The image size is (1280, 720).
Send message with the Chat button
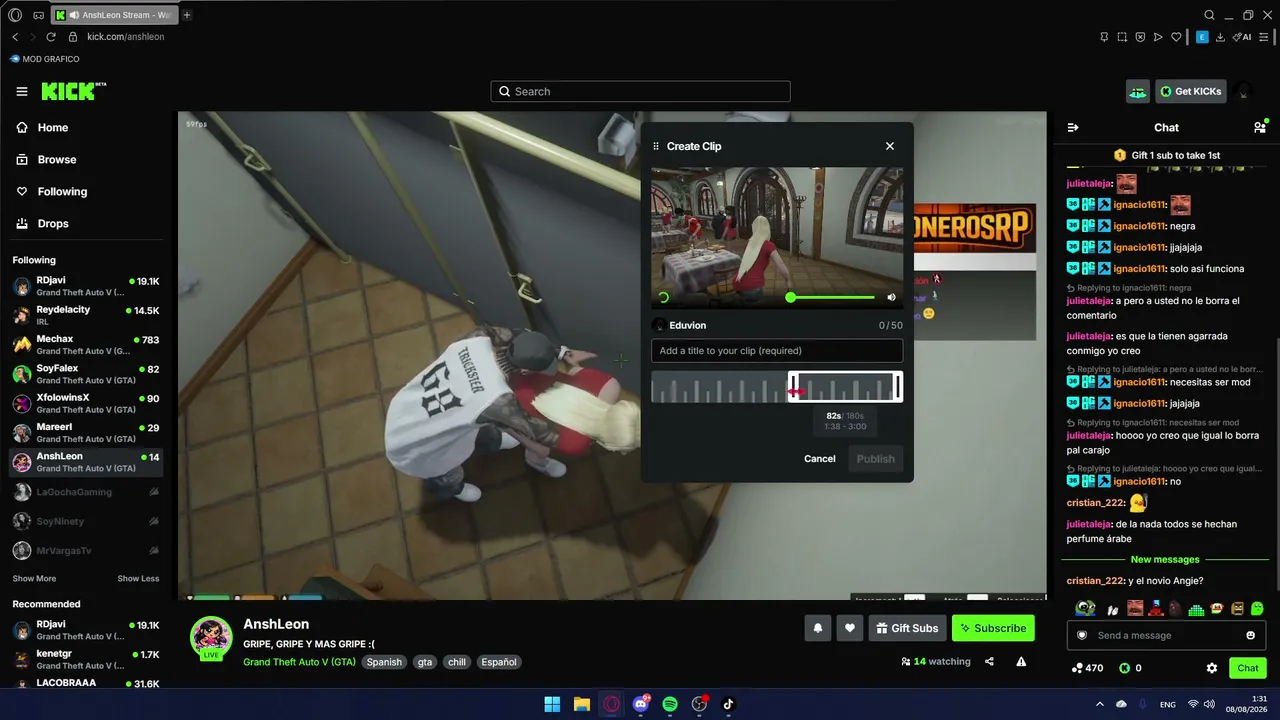[1248, 668]
